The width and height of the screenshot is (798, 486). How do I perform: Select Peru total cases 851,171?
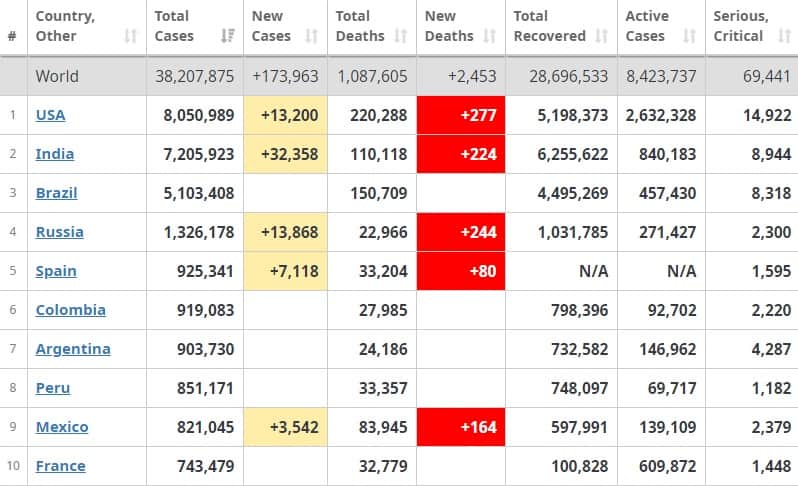click(x=206, y=388)
